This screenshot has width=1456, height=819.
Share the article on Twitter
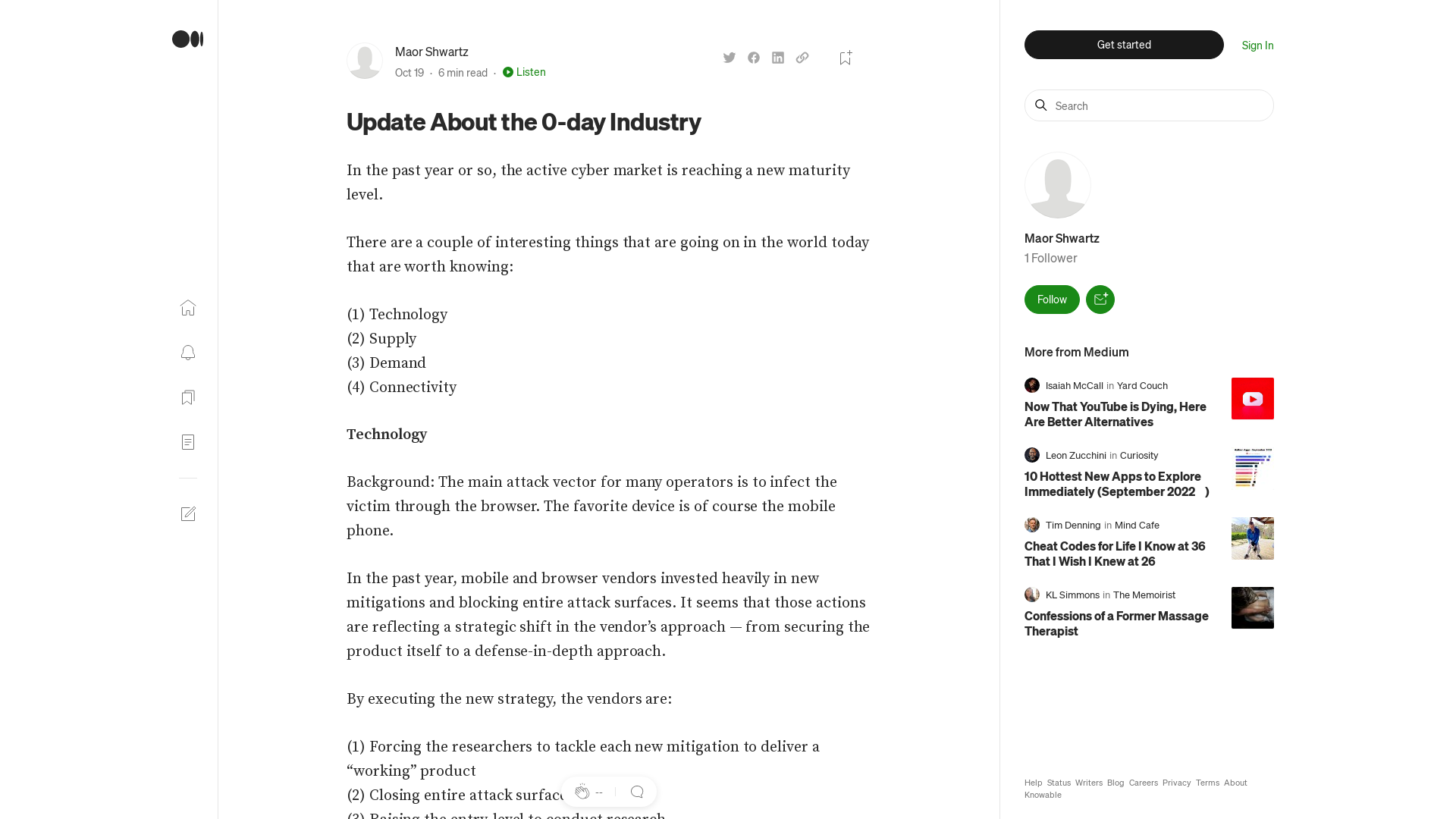729,58
